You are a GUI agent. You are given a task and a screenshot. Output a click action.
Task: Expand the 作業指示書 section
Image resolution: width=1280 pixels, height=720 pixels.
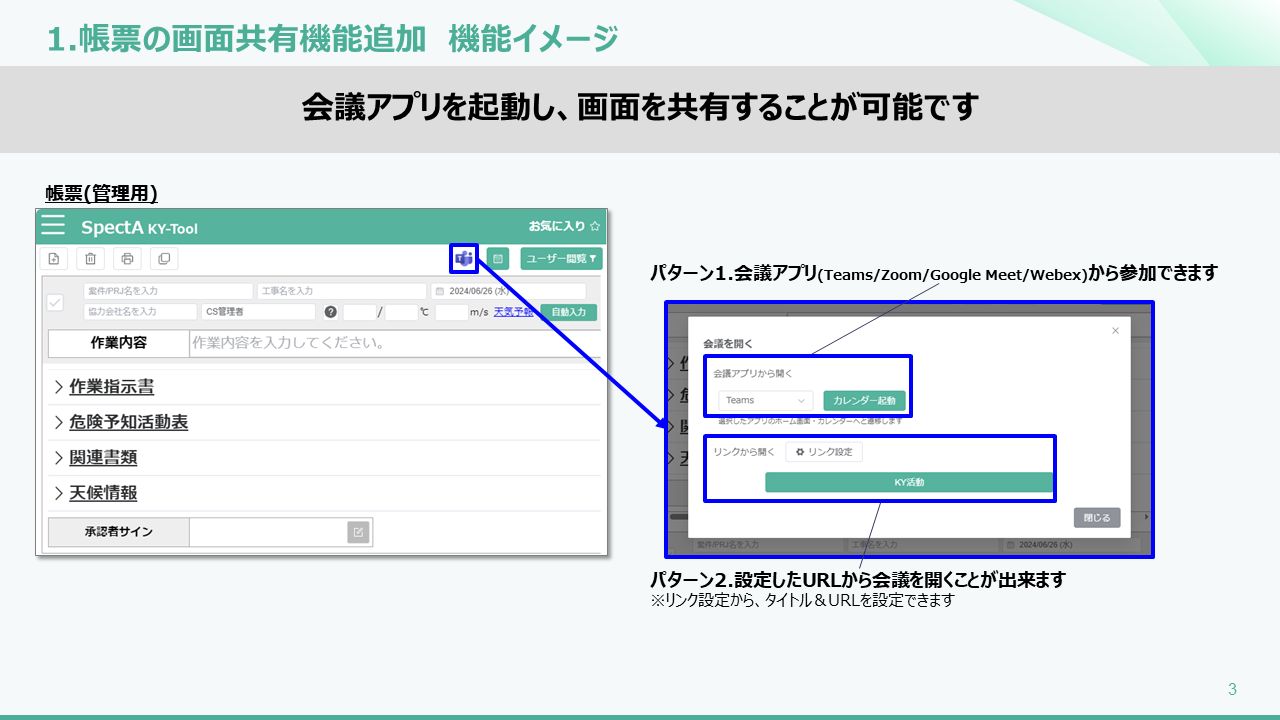111,387
